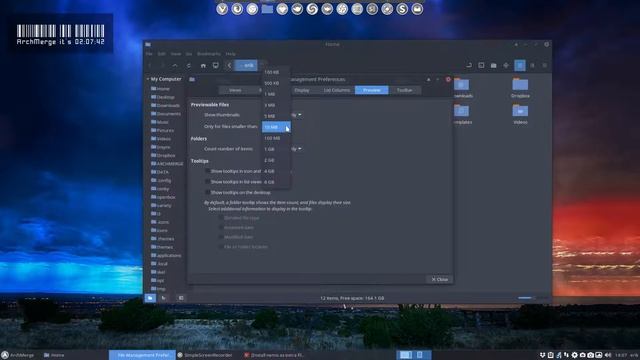This screenshot has width=640, height=360.
Task: Open Home folder via toolbar house icon
Action: [203, 65]
